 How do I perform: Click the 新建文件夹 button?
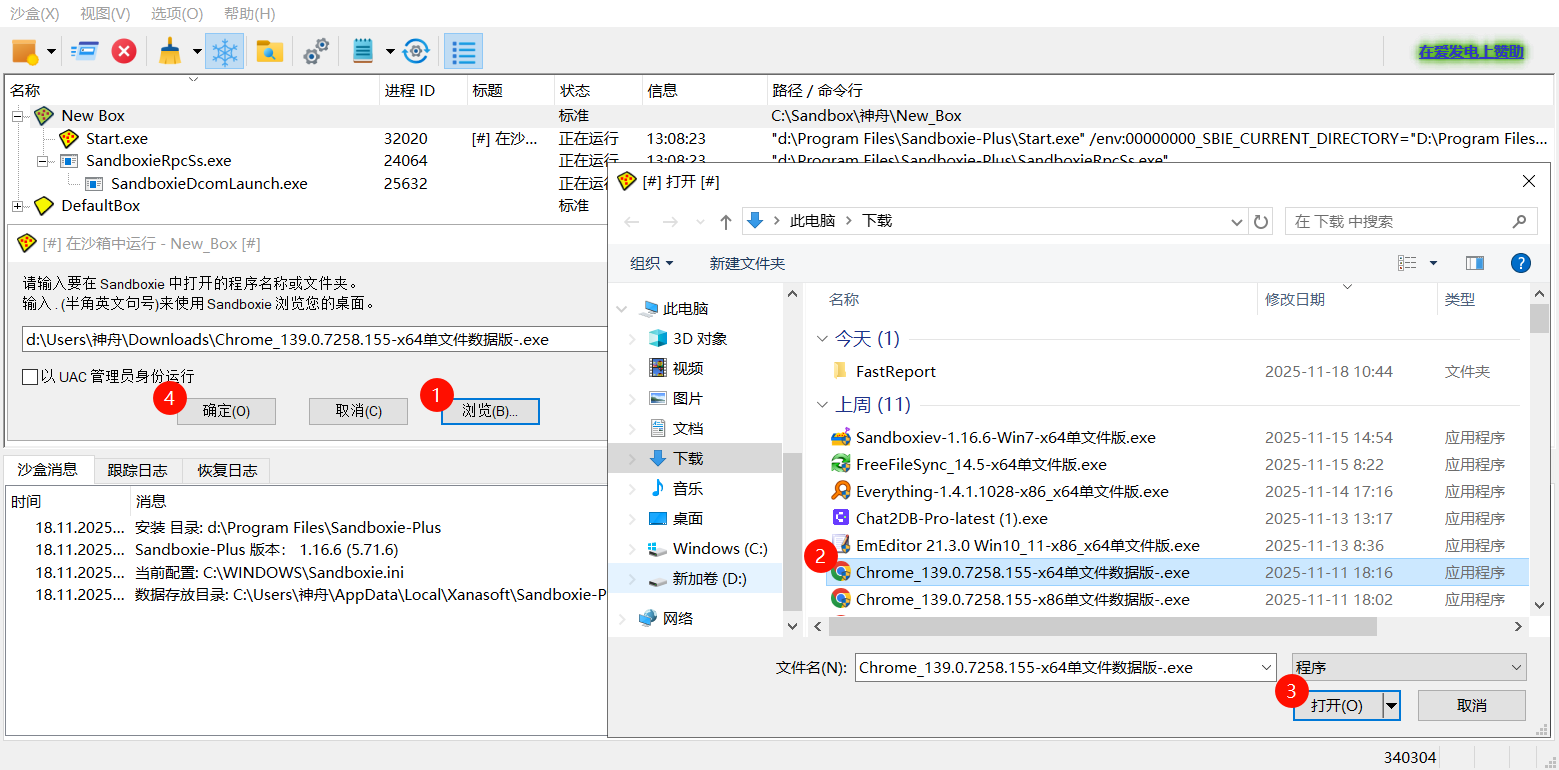point(747,263)
